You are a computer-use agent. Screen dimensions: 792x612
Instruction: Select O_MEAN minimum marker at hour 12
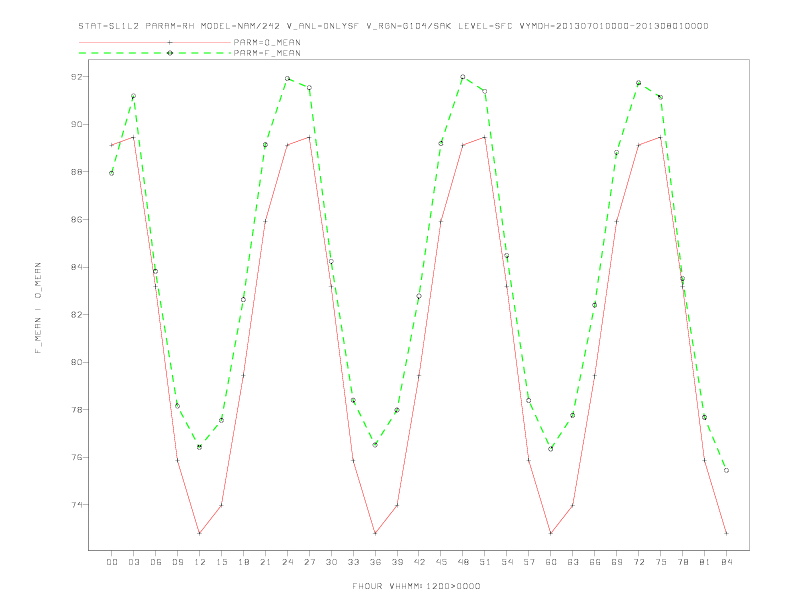(200, 533)
